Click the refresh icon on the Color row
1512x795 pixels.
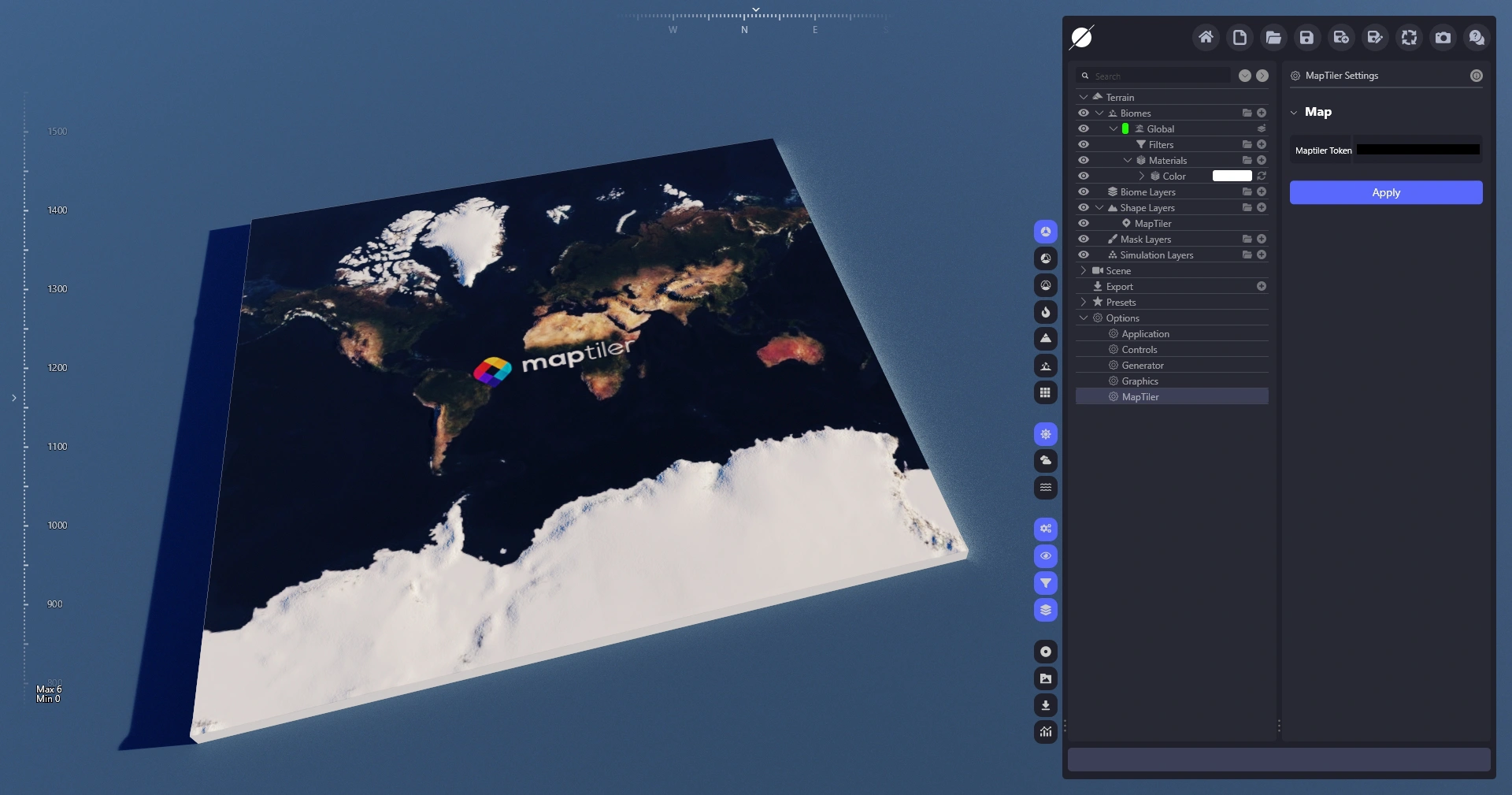1262,176
